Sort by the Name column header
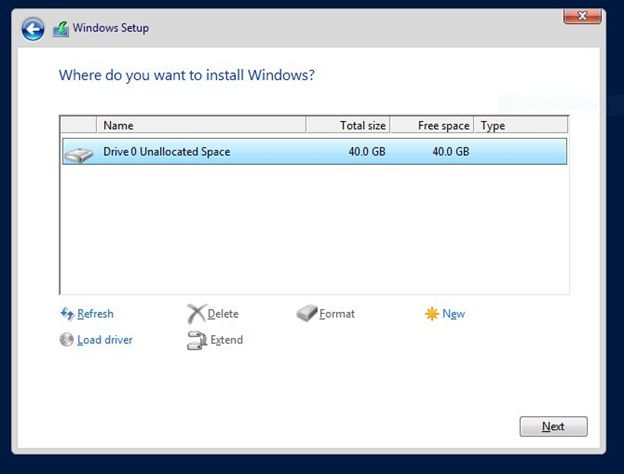The width and height of the screenshot is (624, 474). pyautogui.click(x=201, y=125)
